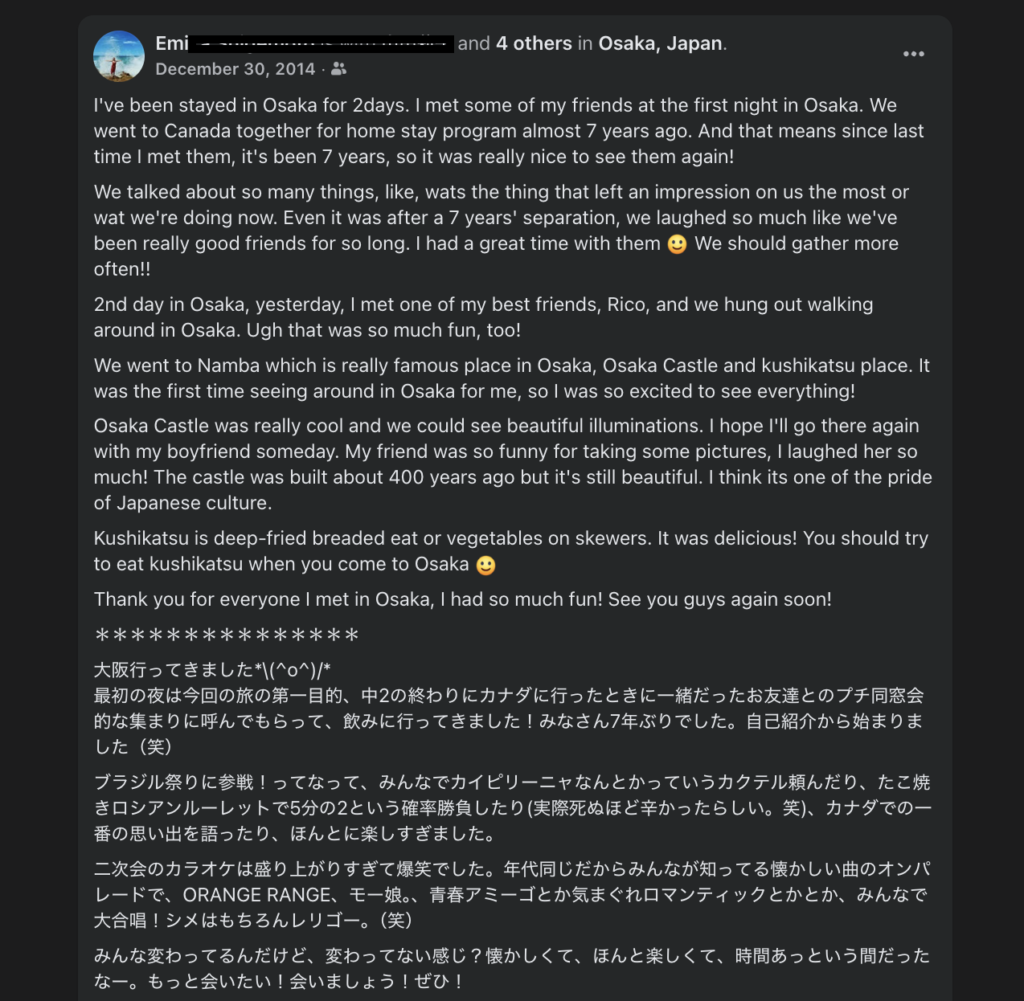This screenshot has height=1001, width=1024.
Task: Open the post's 'December 30, 2014' timestamp
Action: tap(235, 69)
